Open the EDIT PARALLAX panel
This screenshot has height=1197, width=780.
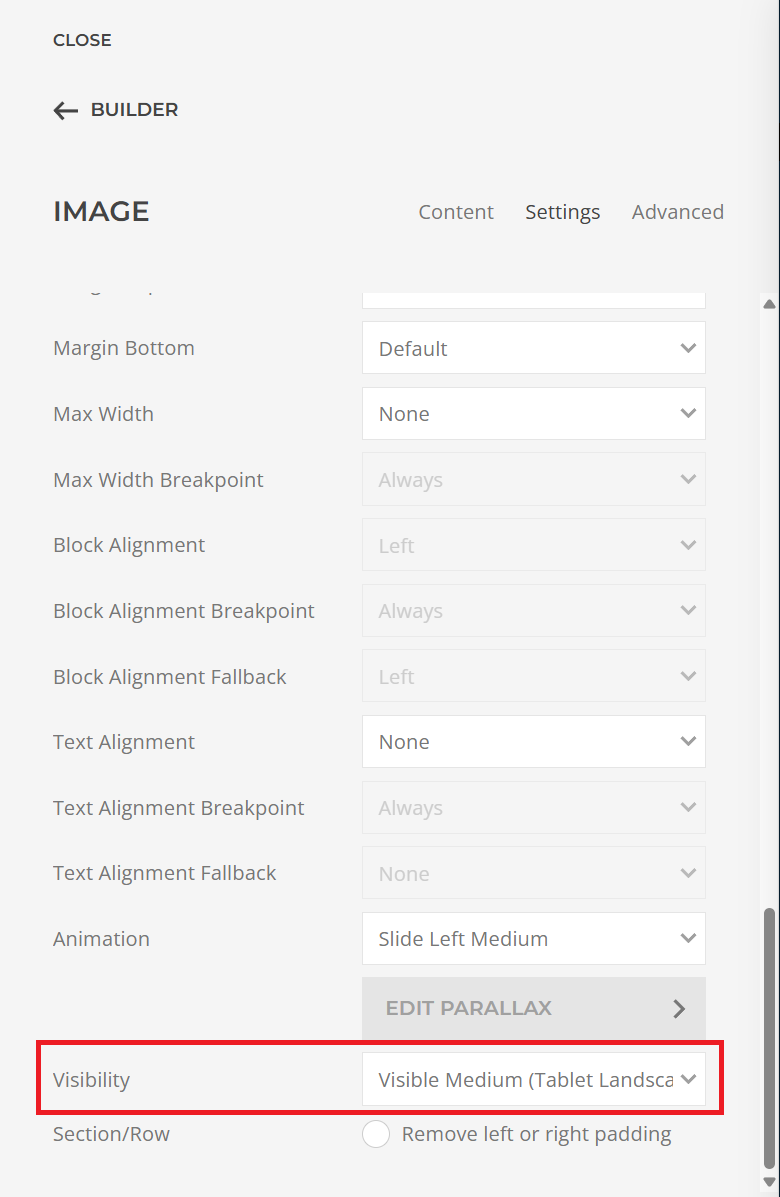click(533, 1008)
